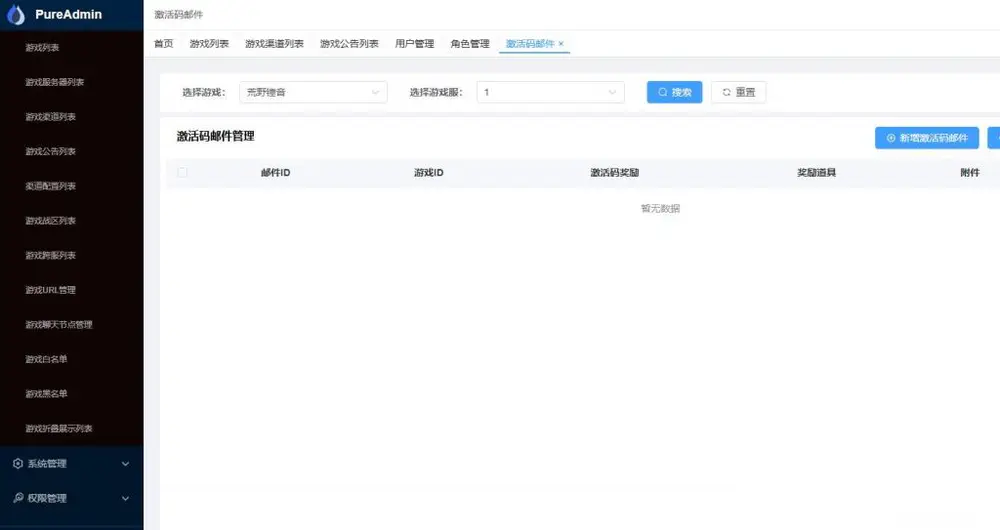Open 游戏折叠展示列表 in the sidebar
This screenshot has width=1000, height=530.
[x=59, y=429]
